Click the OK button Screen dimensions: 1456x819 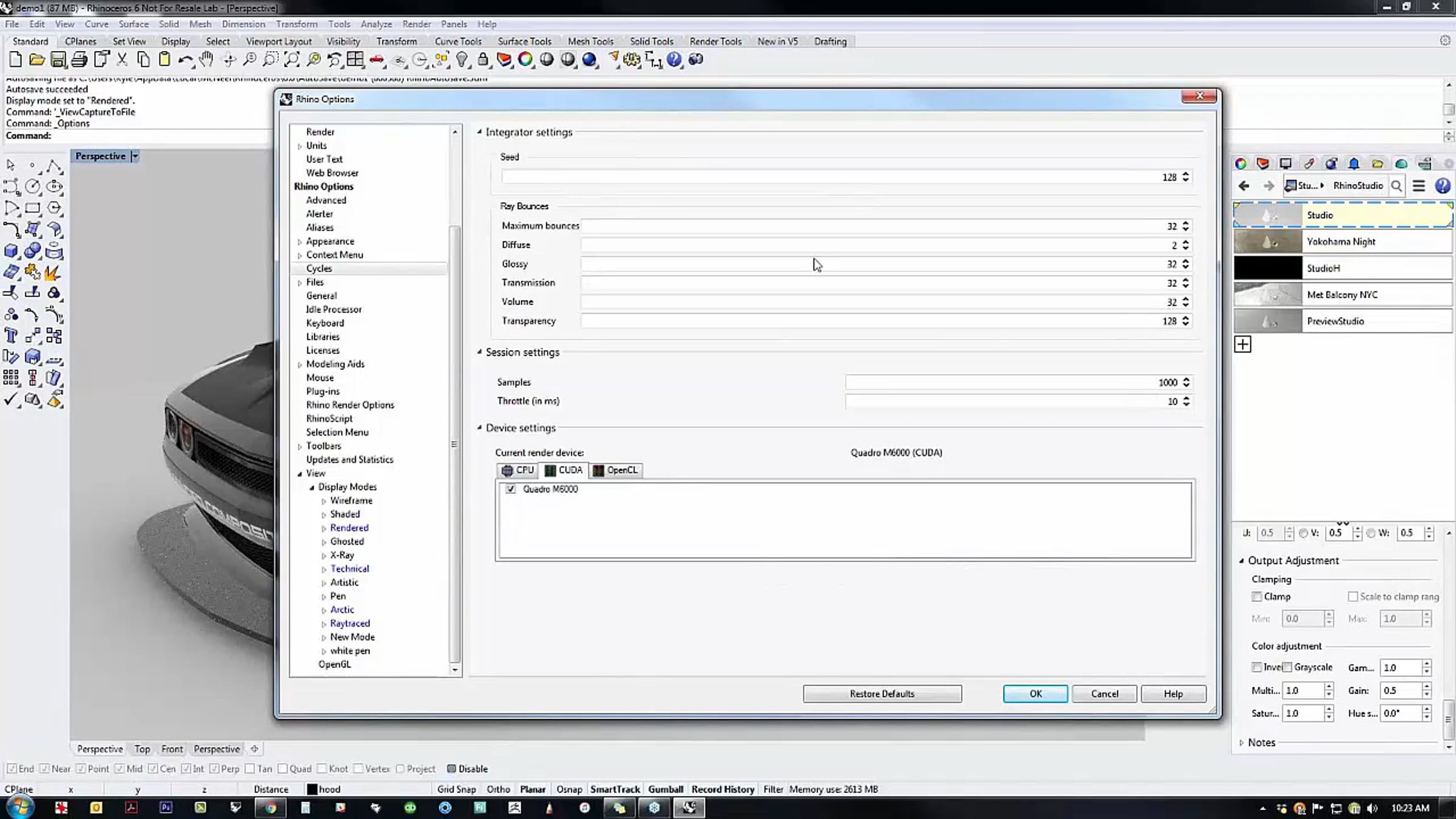[1036, 694]
